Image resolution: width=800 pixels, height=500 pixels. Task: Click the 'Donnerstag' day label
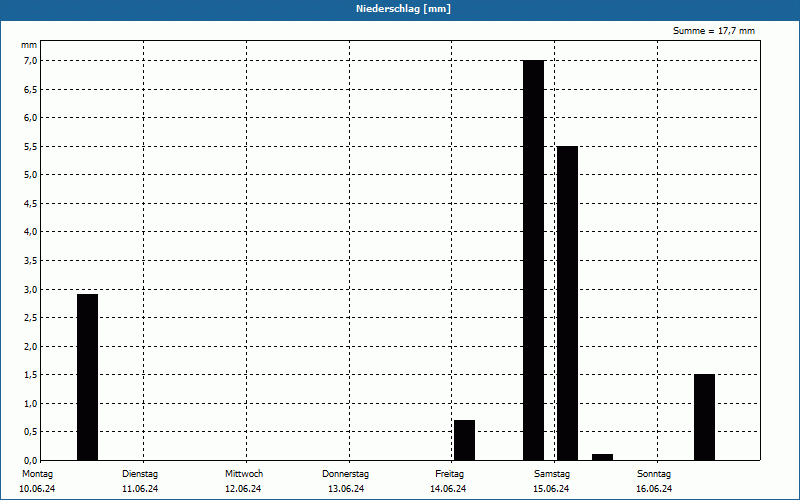(345, 474)
